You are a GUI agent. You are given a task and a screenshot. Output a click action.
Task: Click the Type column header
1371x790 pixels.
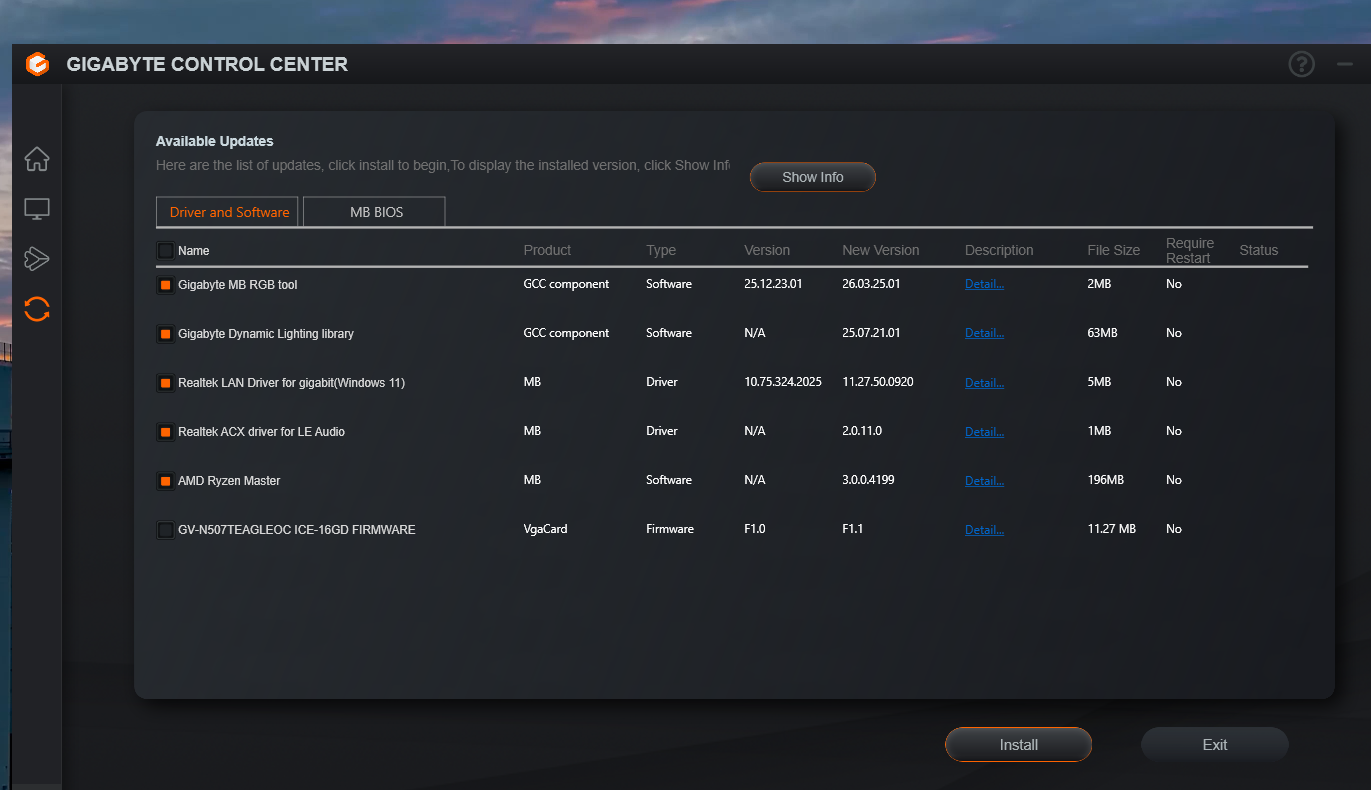point(661,250)
